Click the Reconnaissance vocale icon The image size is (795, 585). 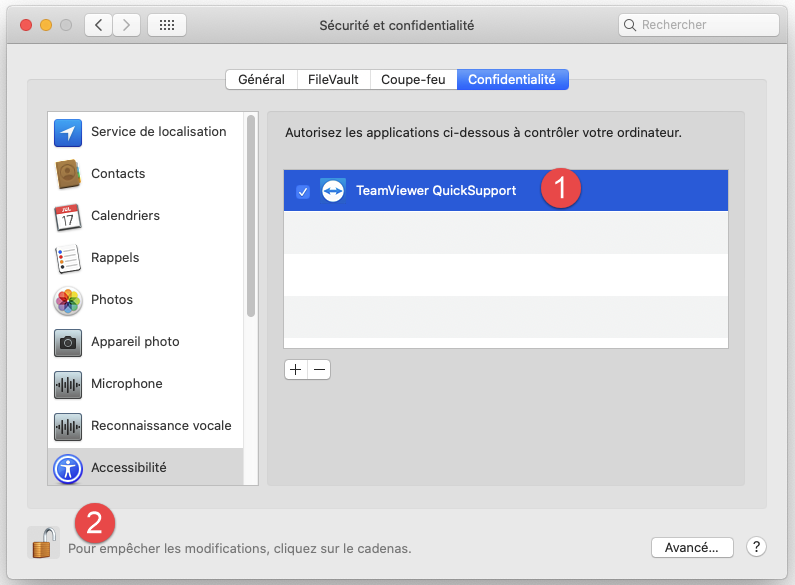(68, 426)
